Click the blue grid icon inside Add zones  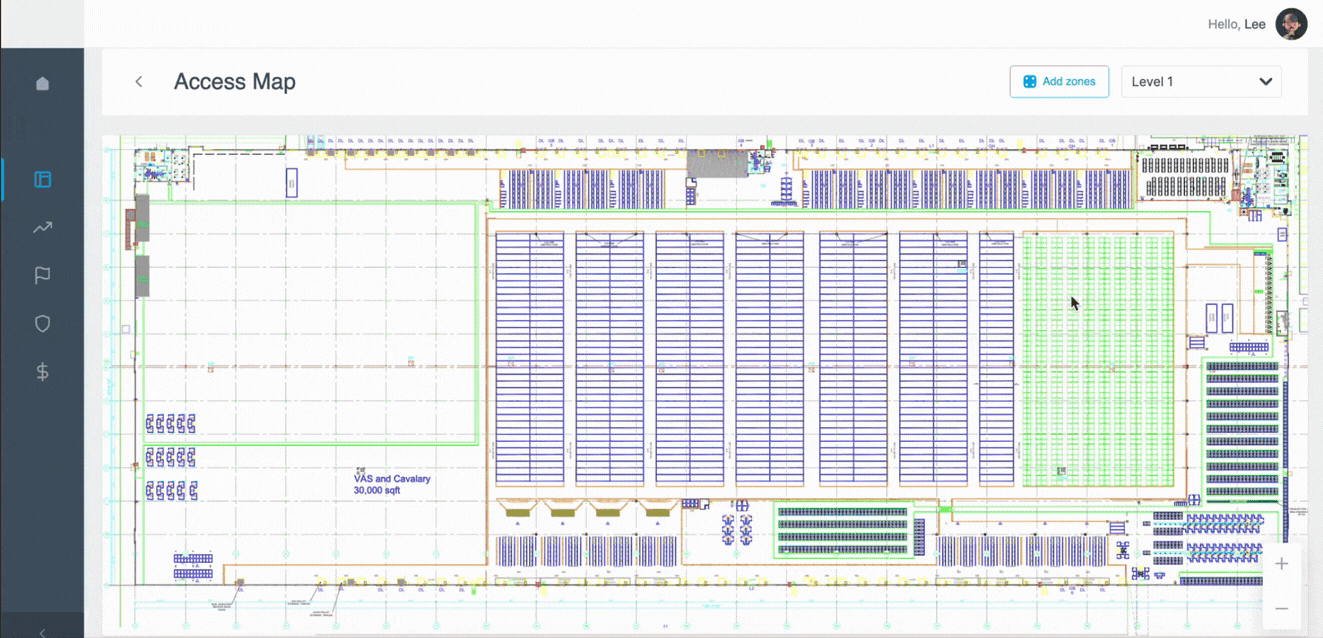coord(1029,81)
